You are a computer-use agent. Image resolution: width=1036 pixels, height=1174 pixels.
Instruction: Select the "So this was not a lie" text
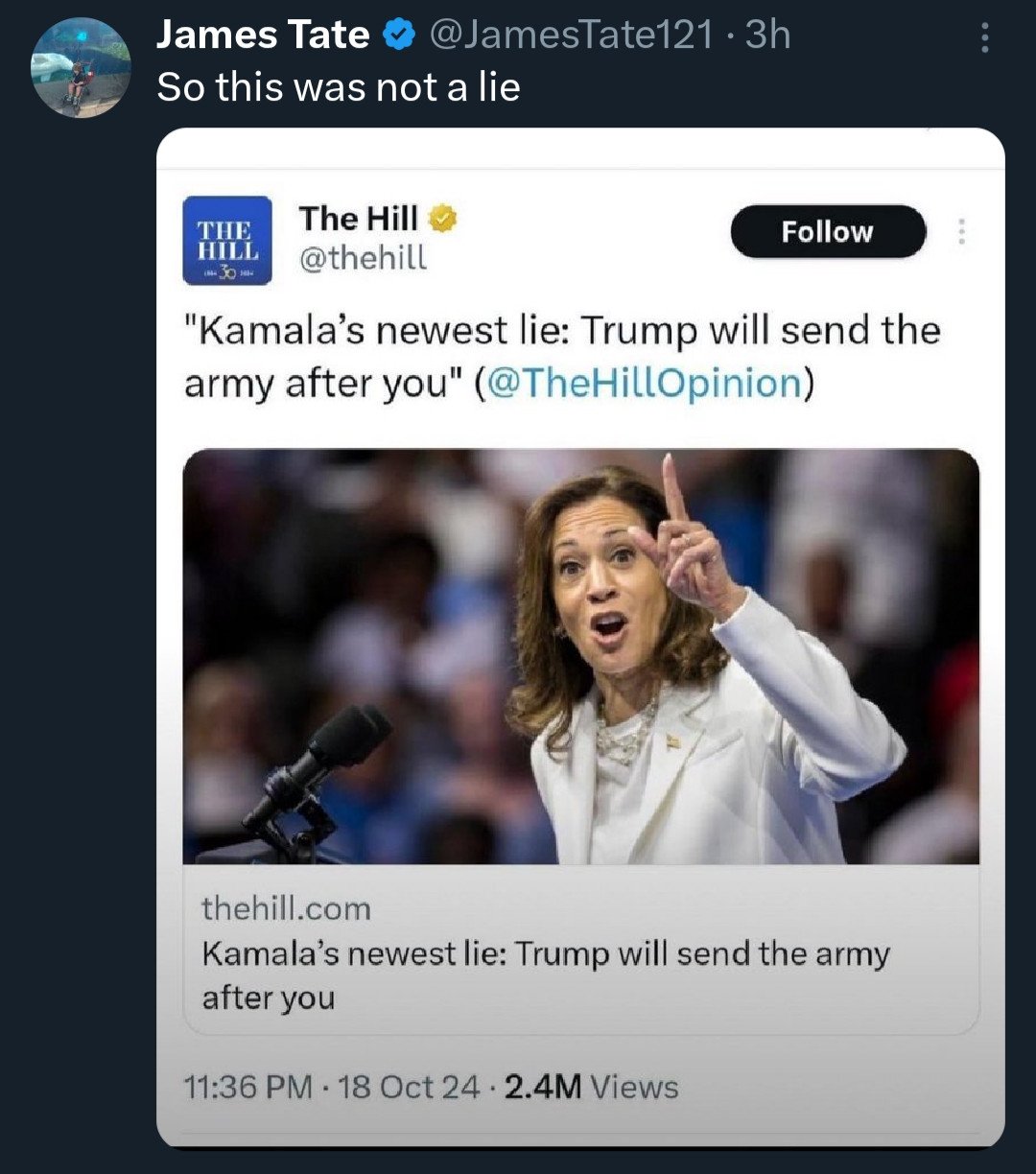338,87
